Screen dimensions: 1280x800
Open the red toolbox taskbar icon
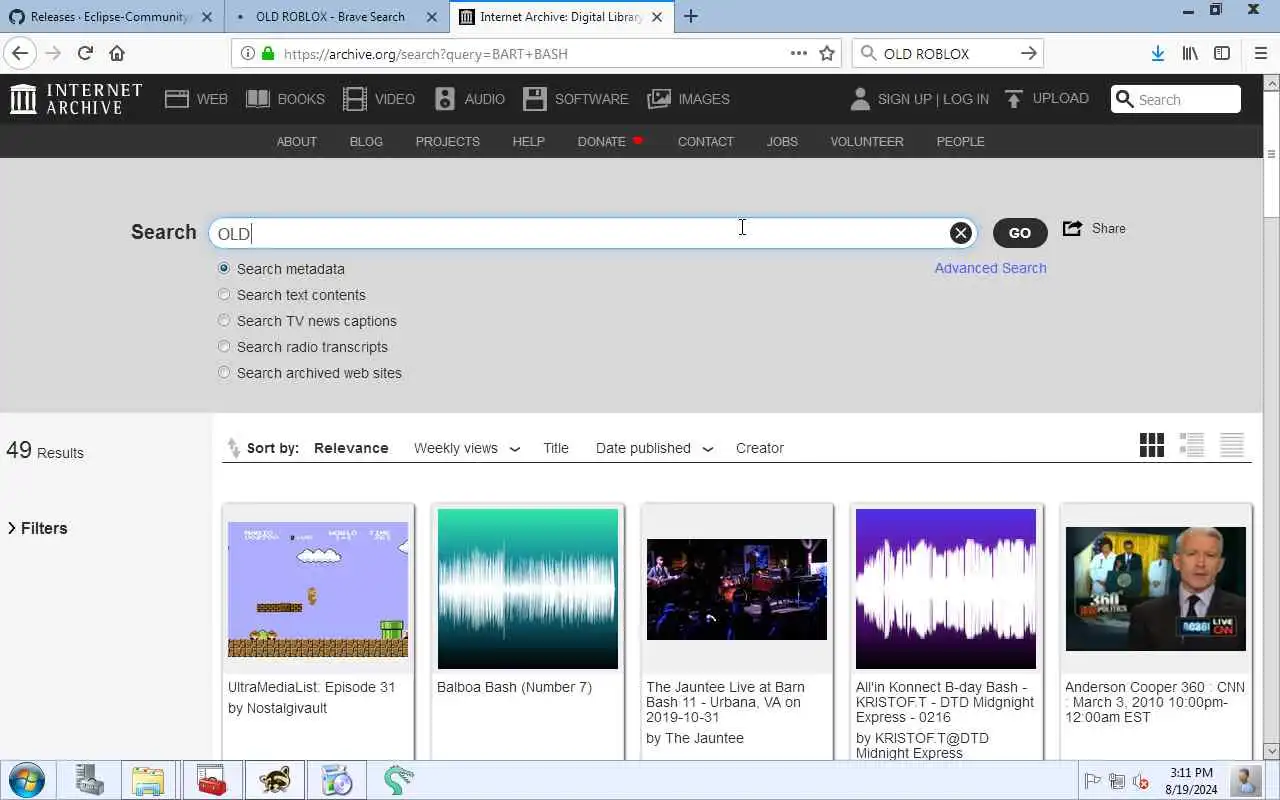pos(211,780)
